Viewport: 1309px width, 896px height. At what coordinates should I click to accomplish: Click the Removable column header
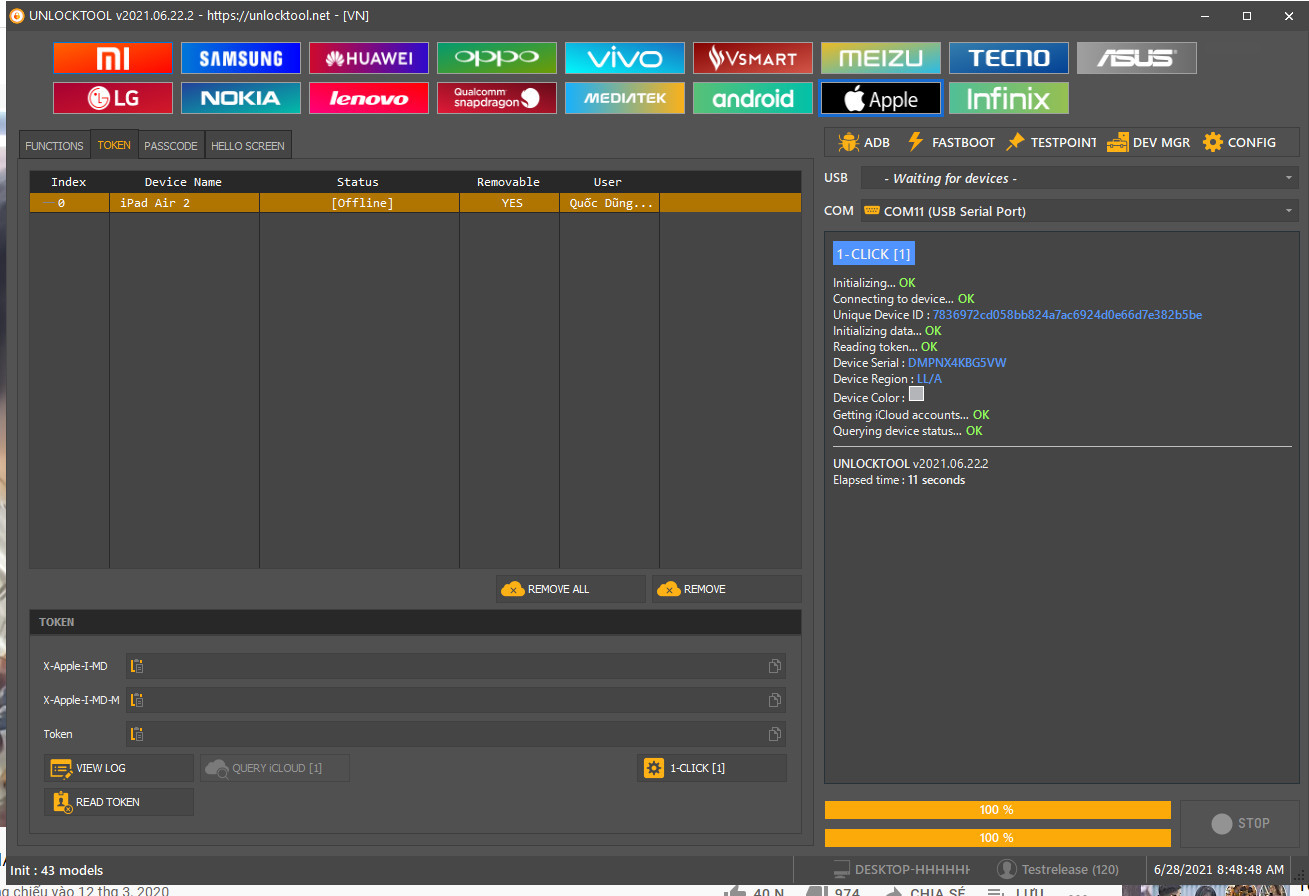point(508,182)
